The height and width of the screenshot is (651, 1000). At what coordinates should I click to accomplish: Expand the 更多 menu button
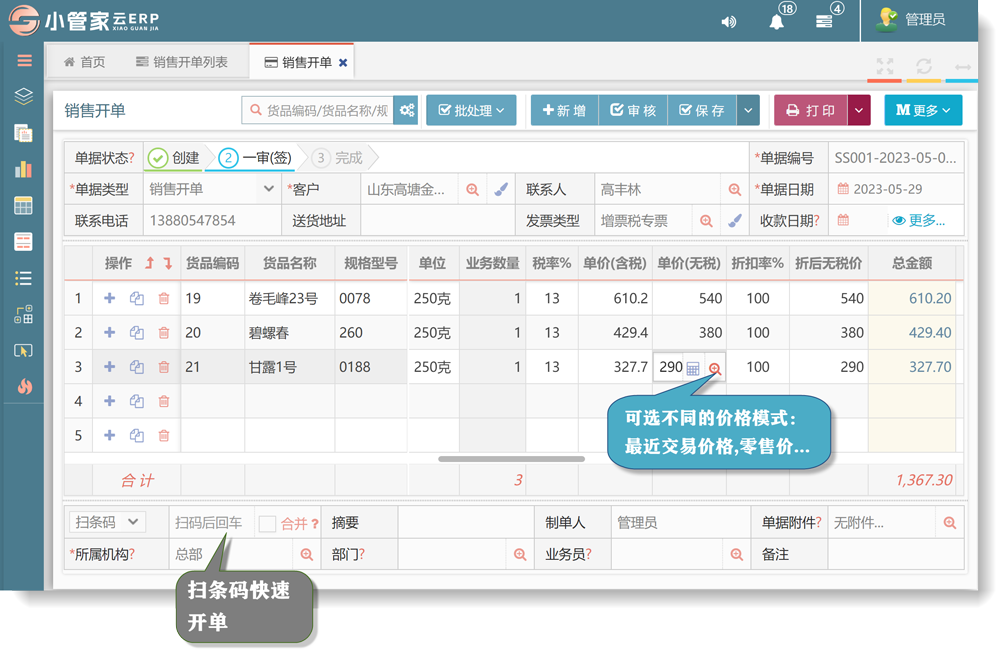click(x=923, y=110)
